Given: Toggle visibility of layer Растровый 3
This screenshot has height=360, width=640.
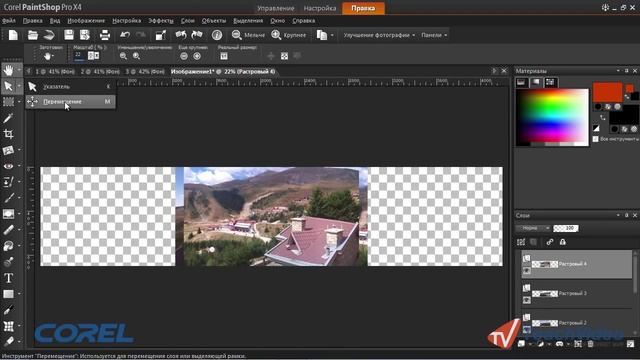Looking at the screenshot, I should [x=527, y=300].
